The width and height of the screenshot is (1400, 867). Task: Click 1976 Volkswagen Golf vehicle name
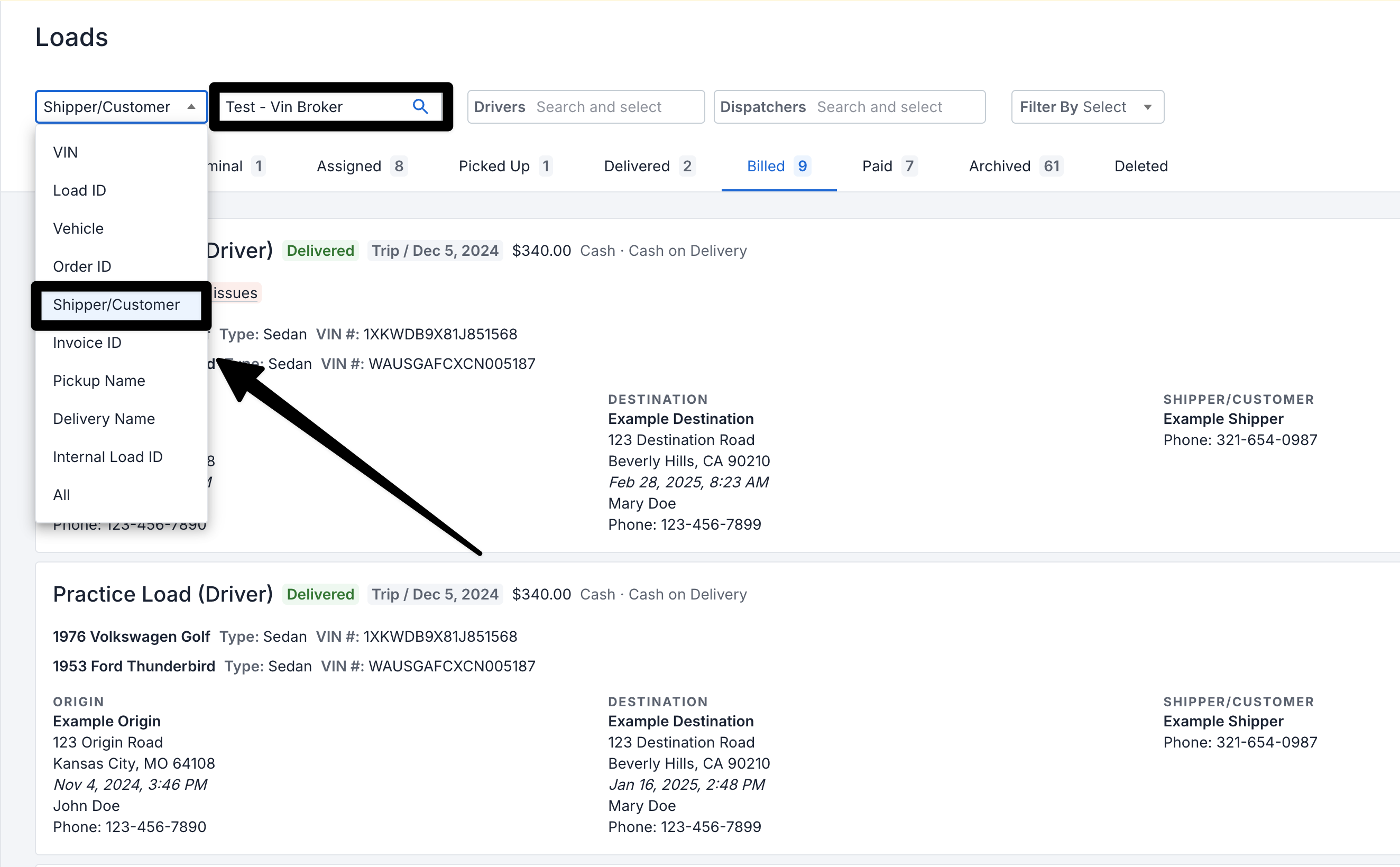[131, 637]
